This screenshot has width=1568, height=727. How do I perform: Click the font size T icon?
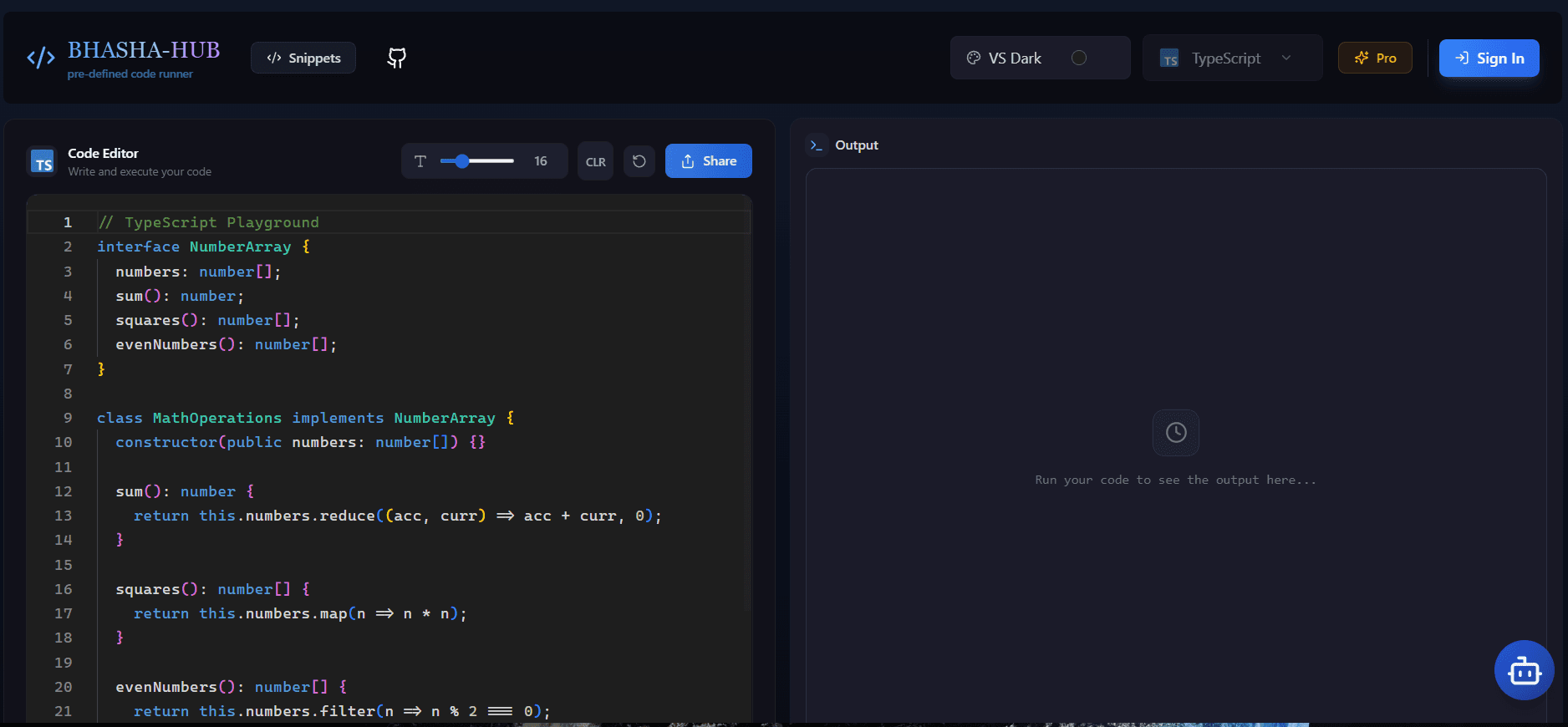[420, 161]
